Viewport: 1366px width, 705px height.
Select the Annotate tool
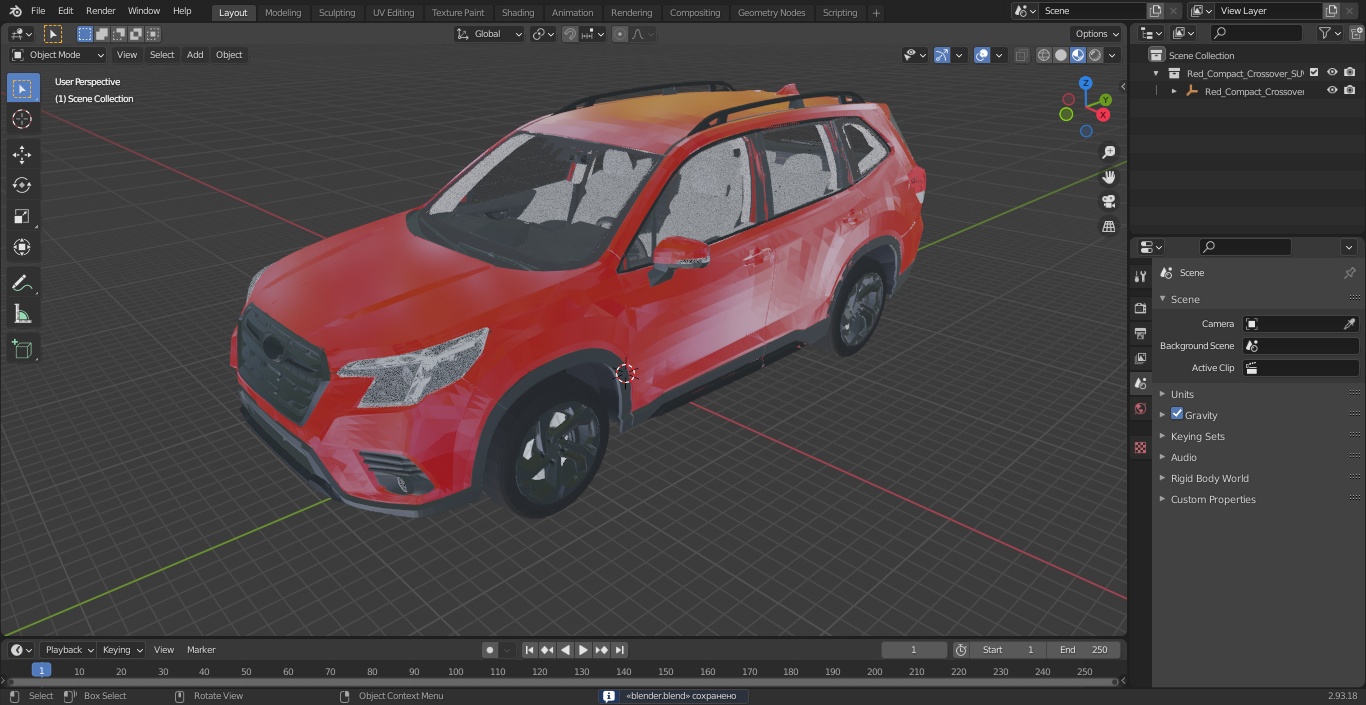22,284
